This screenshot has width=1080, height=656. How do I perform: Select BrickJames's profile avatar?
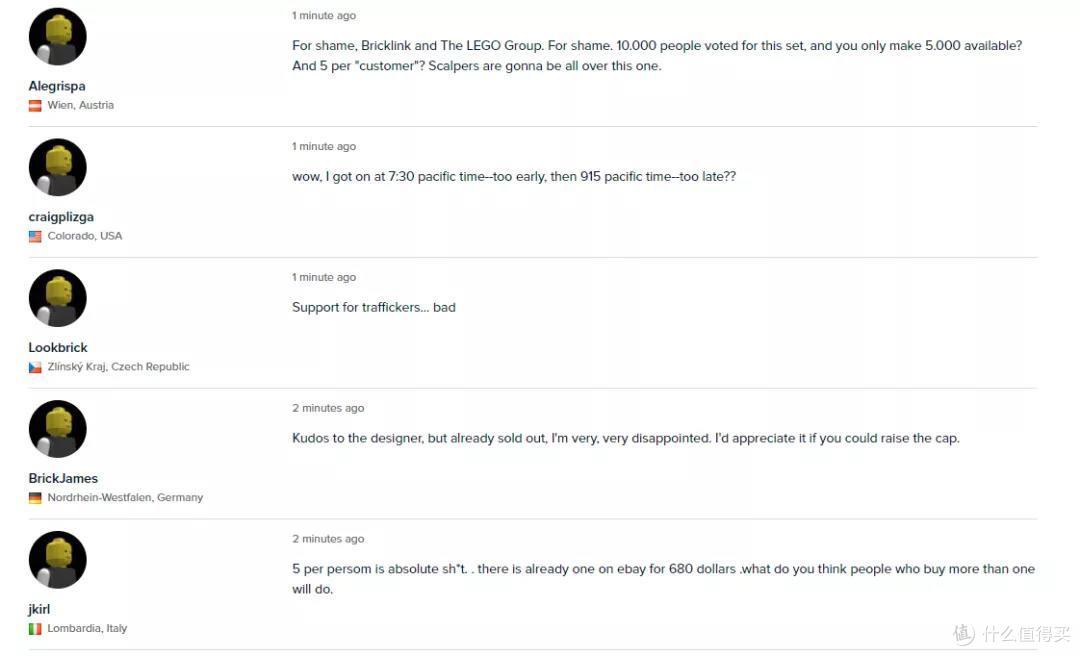pyautogui.click(x=58, y=429)
